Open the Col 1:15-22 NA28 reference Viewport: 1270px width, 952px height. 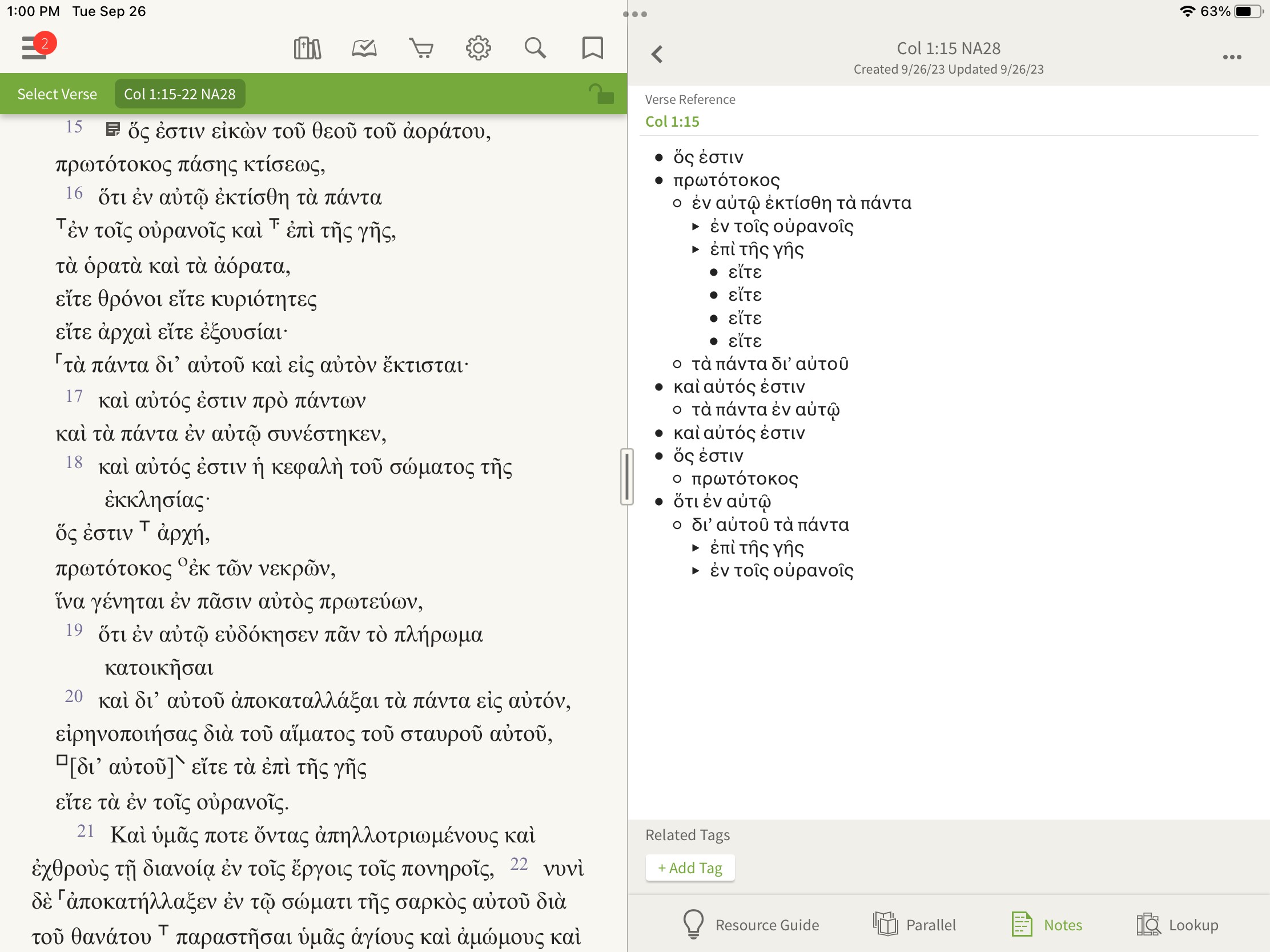[180, 94]
